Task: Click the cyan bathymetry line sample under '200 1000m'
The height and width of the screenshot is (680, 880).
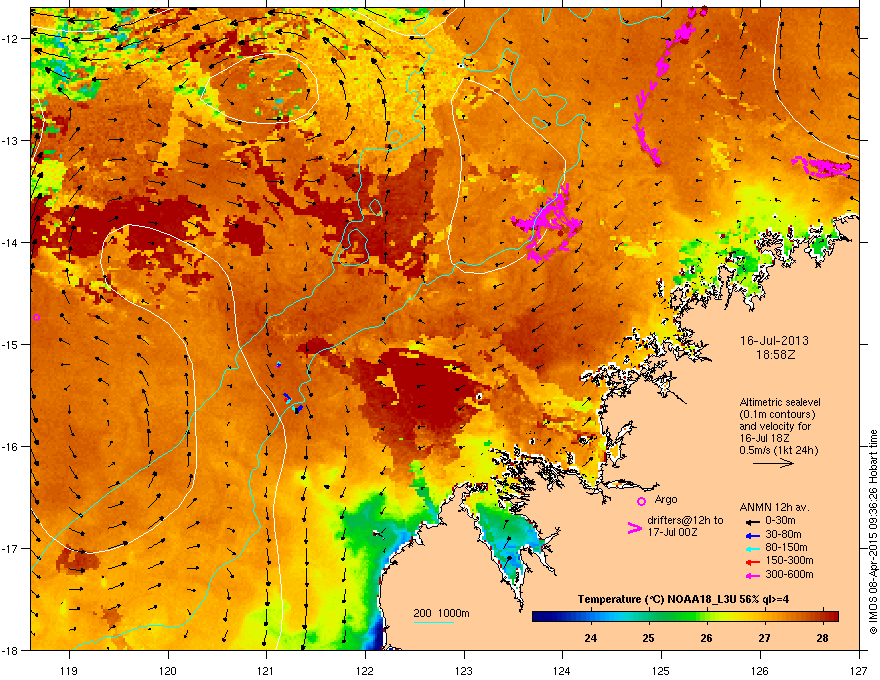Action: pyautogui.click(x=434, y=622)
